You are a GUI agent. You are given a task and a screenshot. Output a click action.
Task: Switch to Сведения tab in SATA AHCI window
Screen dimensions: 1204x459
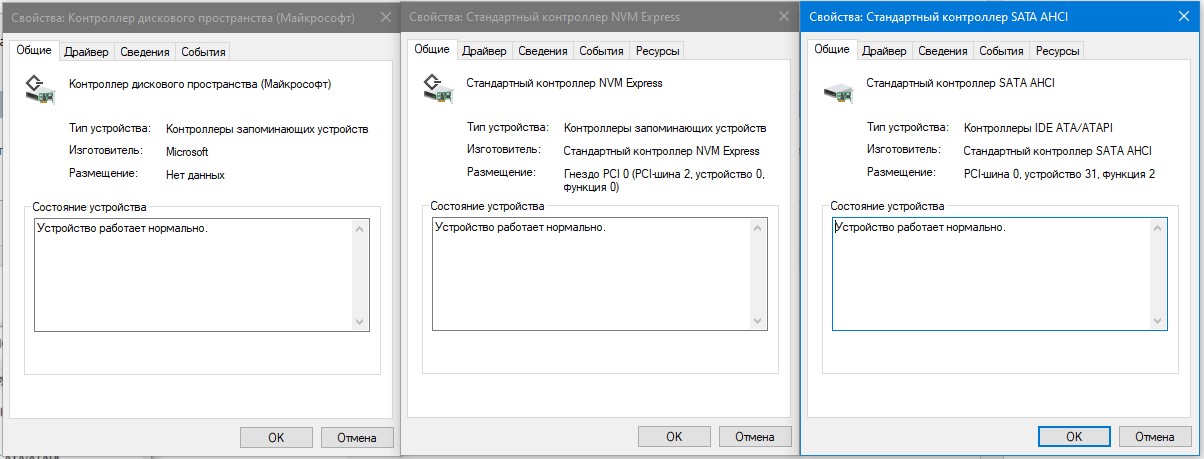[942, 51]
